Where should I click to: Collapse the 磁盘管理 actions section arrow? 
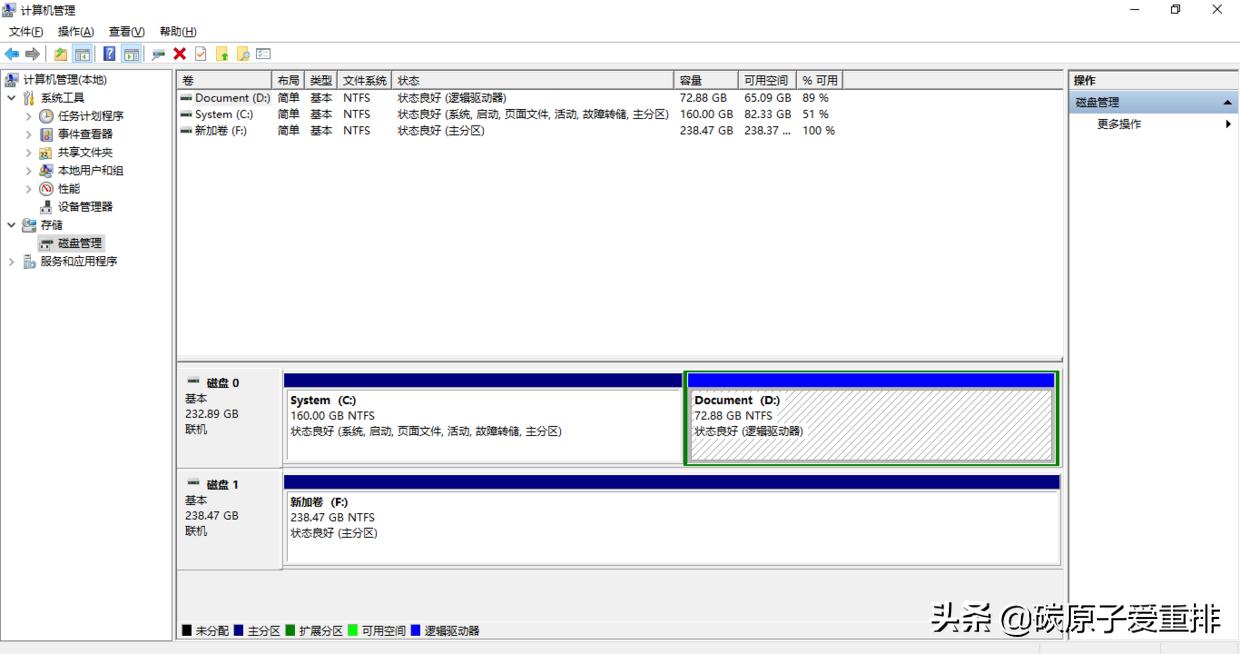point(1227,103)
